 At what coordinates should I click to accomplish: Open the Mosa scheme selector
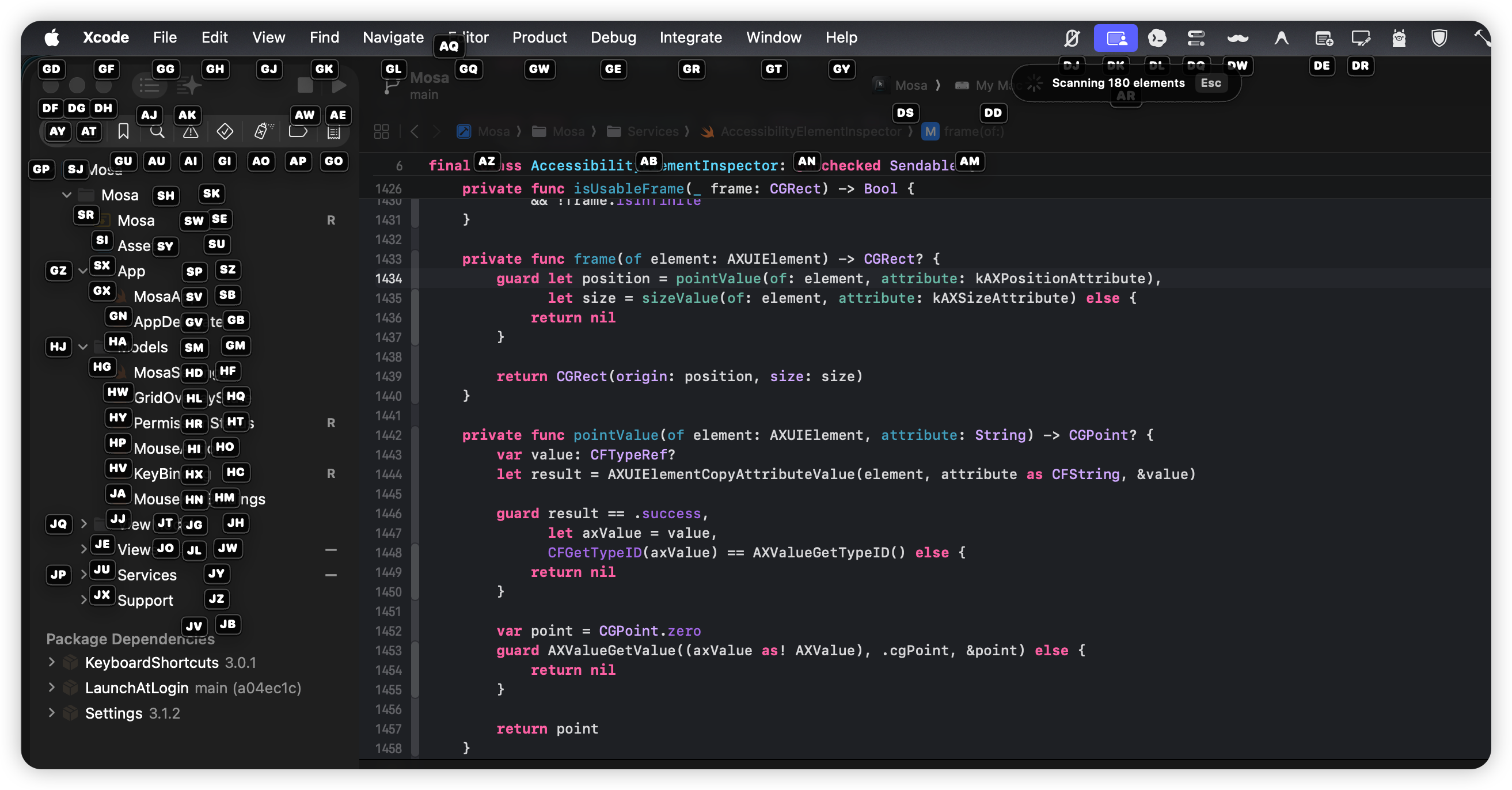[901, 85]
